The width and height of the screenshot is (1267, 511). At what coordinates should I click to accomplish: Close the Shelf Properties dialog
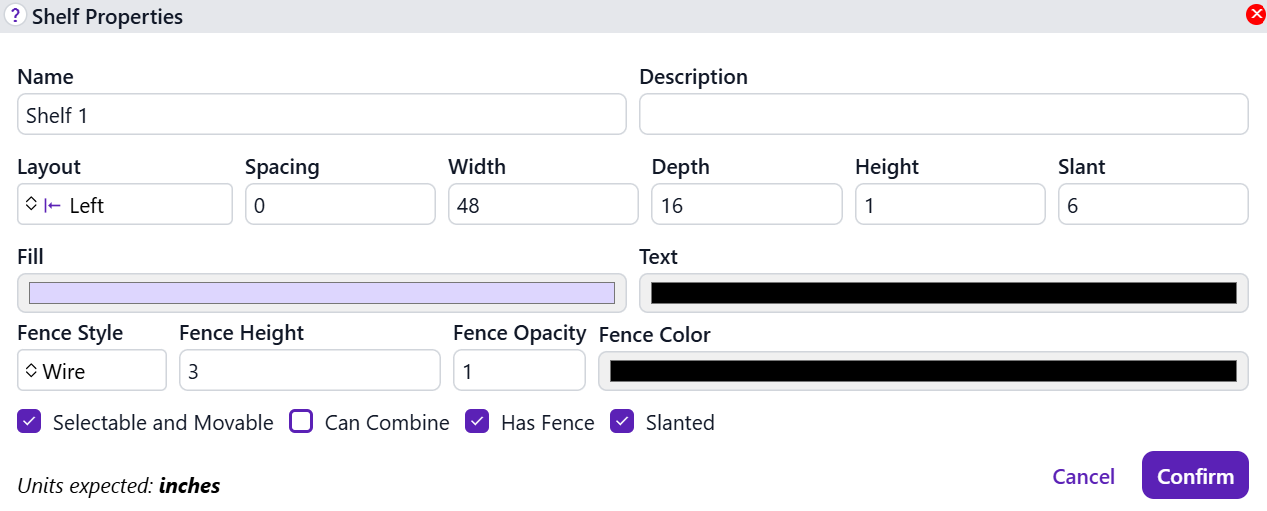pos(1255,15)
